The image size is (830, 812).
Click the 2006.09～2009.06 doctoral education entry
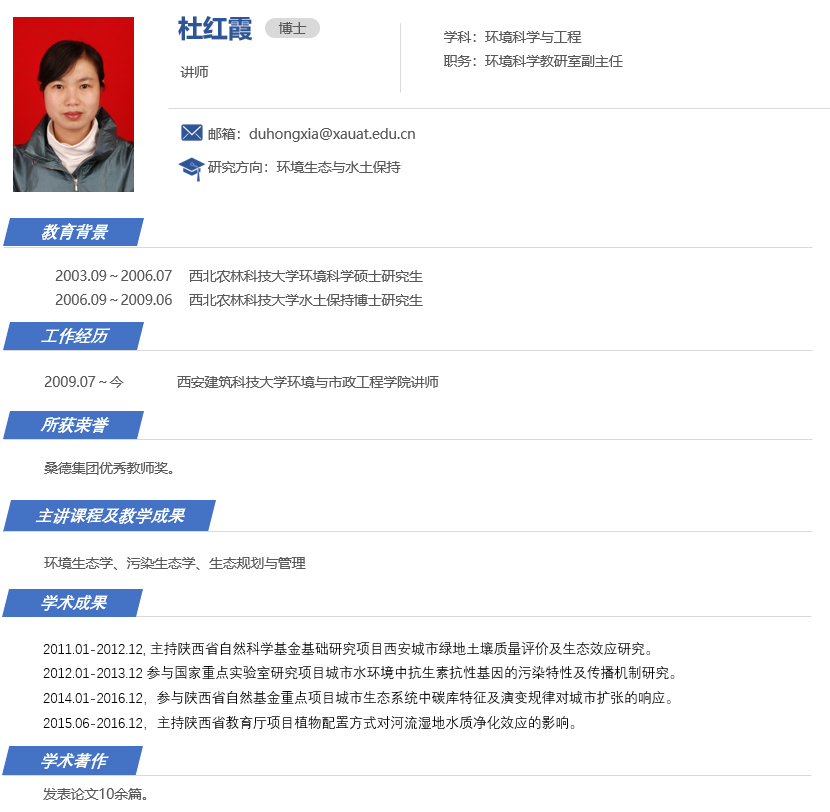click(238, 300)
